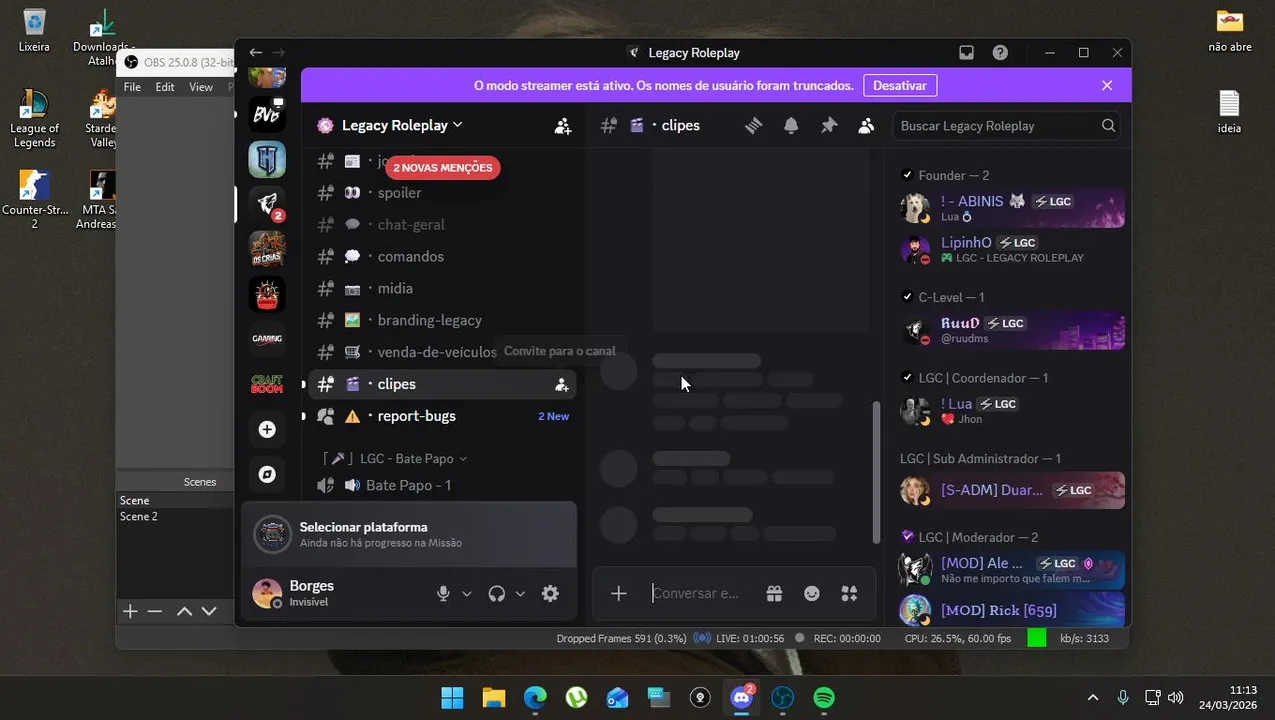Screen dimensions: 1275x720
Task: Open the Edit menu in OBS
Action: point(165,87)
